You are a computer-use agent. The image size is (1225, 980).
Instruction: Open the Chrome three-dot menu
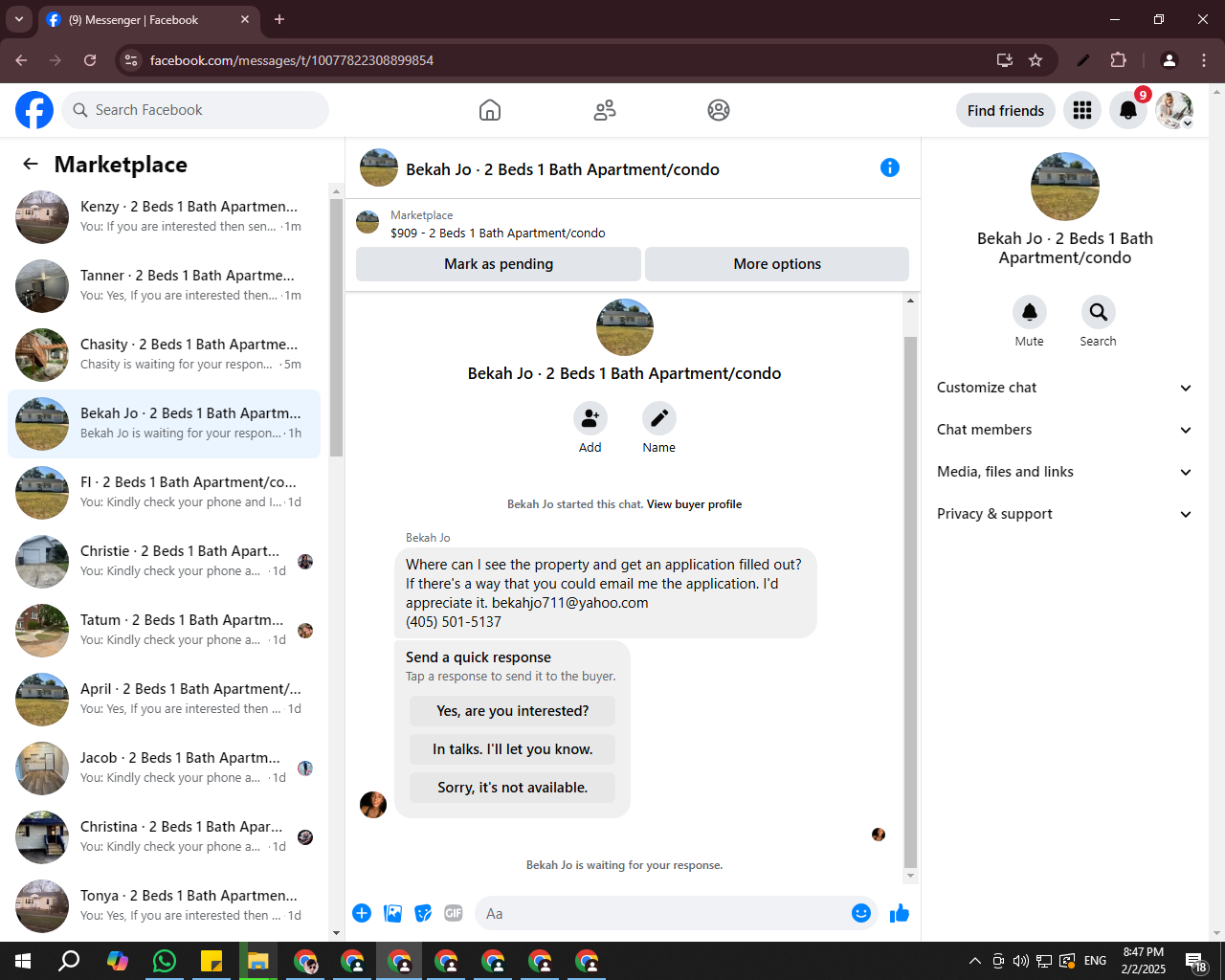click(1204, 60)
